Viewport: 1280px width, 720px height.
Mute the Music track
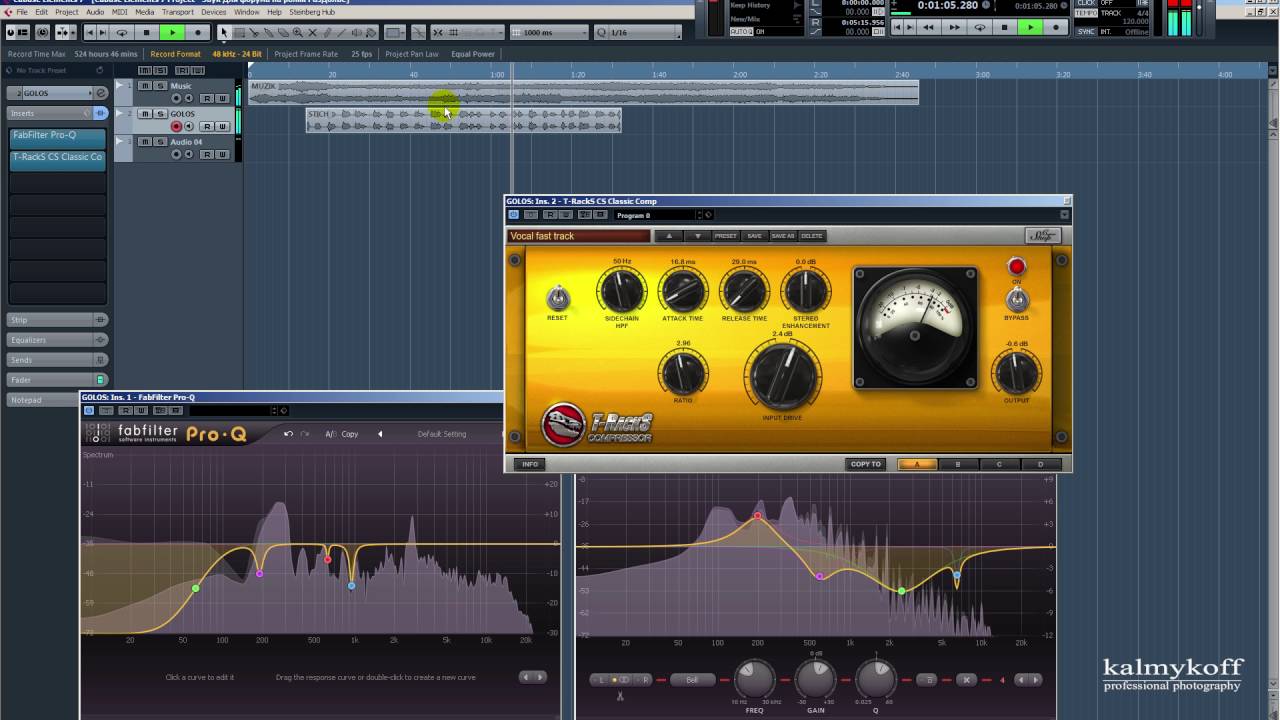click(145, 86)
